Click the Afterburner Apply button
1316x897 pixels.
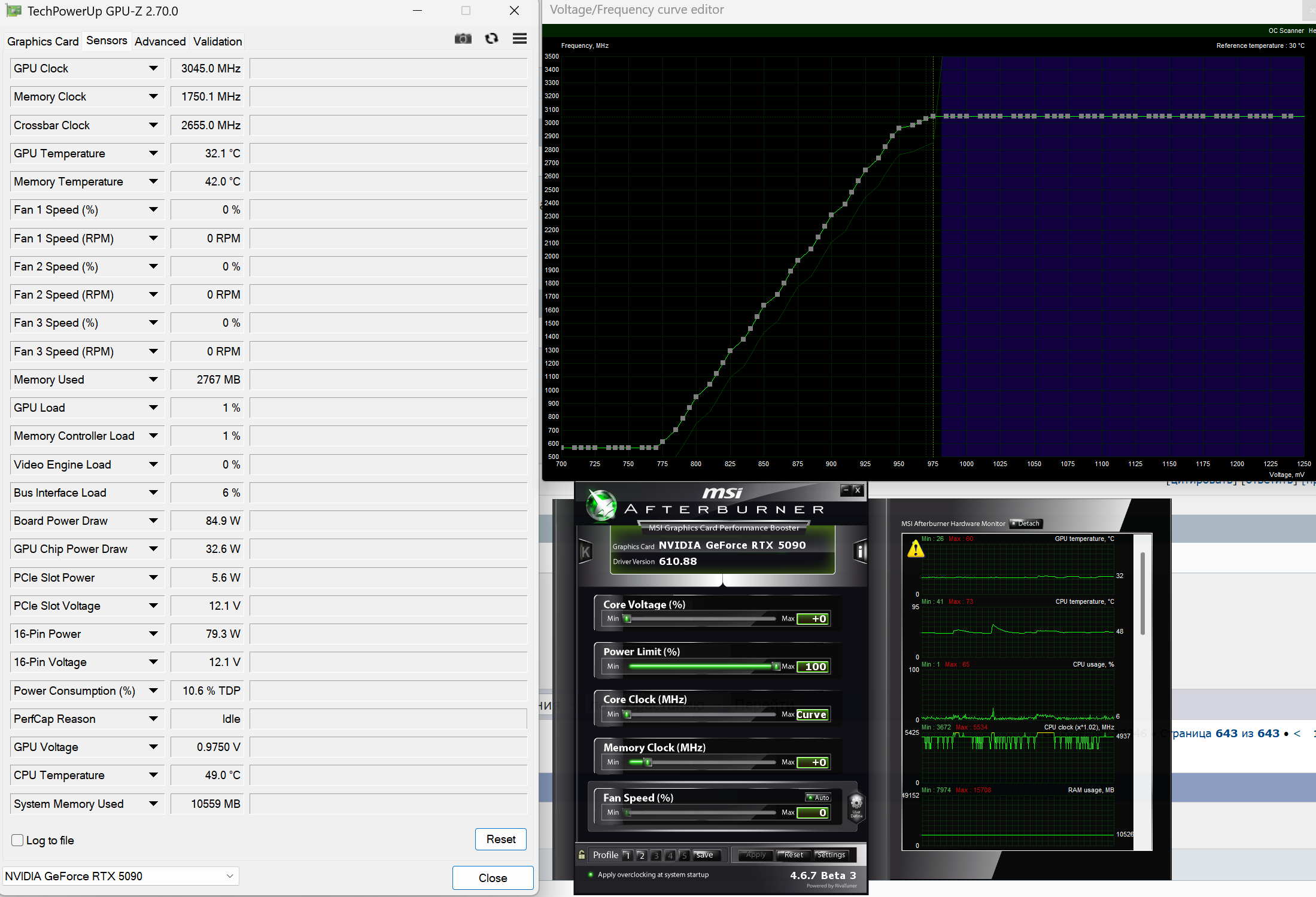pyautogui.click(x=756, y=855)
